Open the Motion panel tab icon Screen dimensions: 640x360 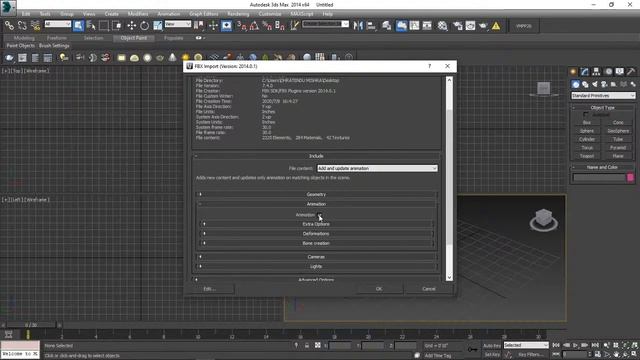(x=608, y=72)
